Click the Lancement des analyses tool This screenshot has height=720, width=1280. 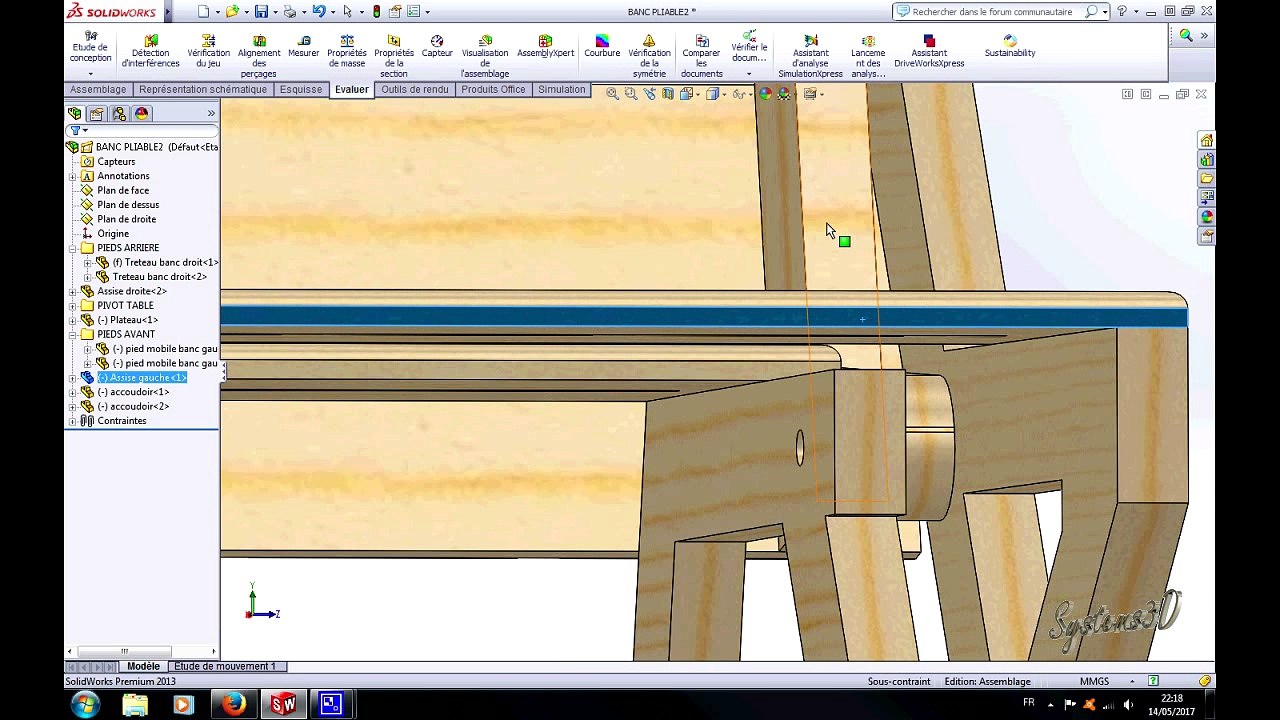click(868, 57)
